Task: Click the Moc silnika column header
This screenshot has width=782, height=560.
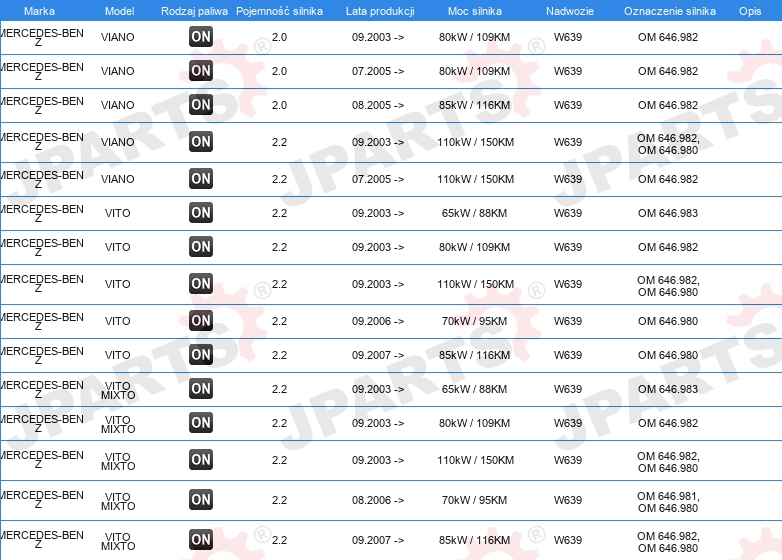Action: [x=475, y=11]
